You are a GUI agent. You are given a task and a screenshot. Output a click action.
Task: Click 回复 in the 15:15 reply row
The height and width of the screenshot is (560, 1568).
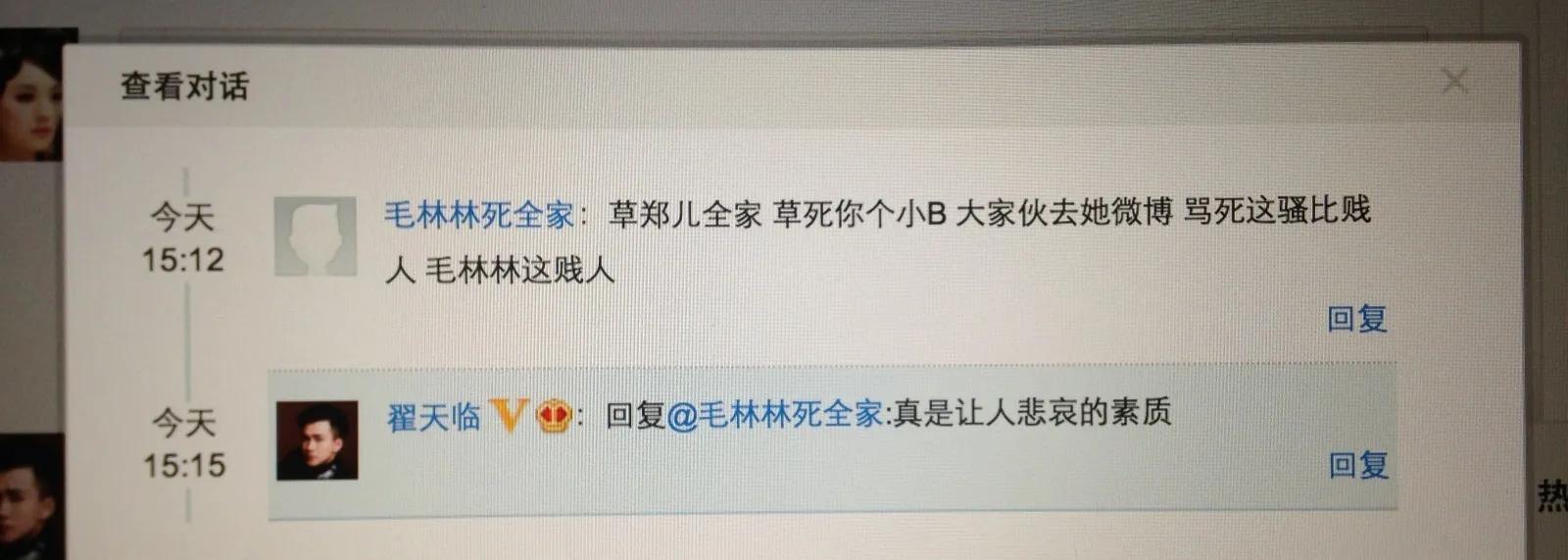coord(1358,465)
